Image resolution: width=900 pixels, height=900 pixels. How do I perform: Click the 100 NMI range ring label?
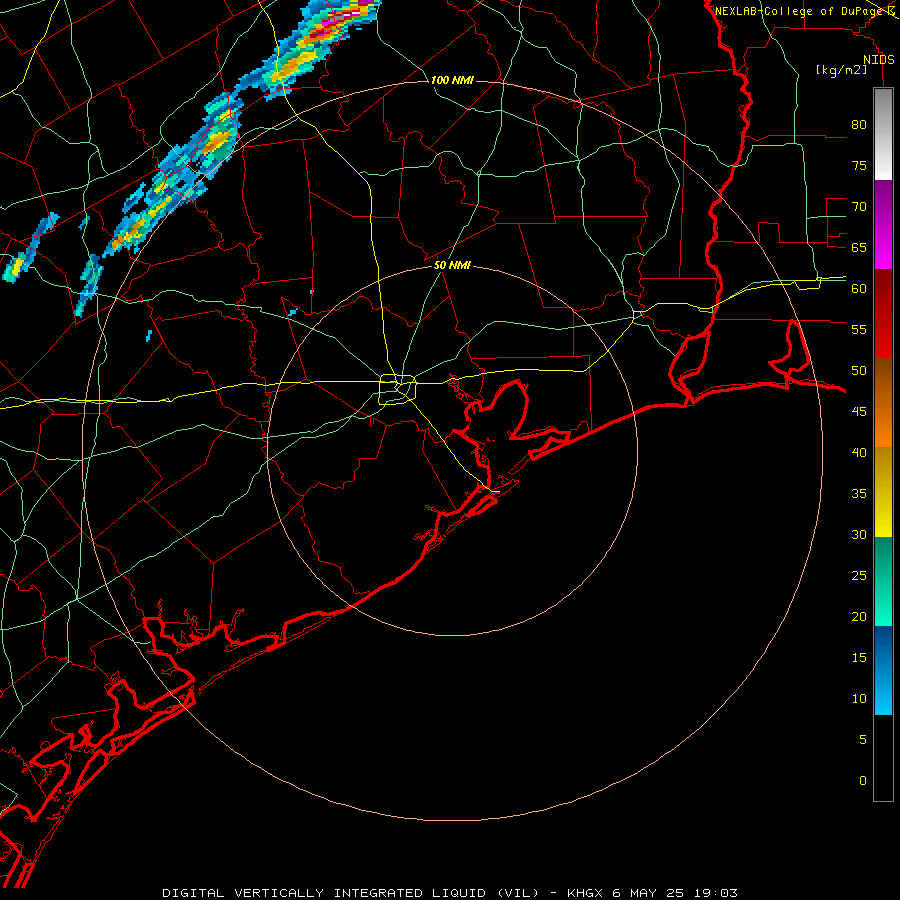(452, 80)
